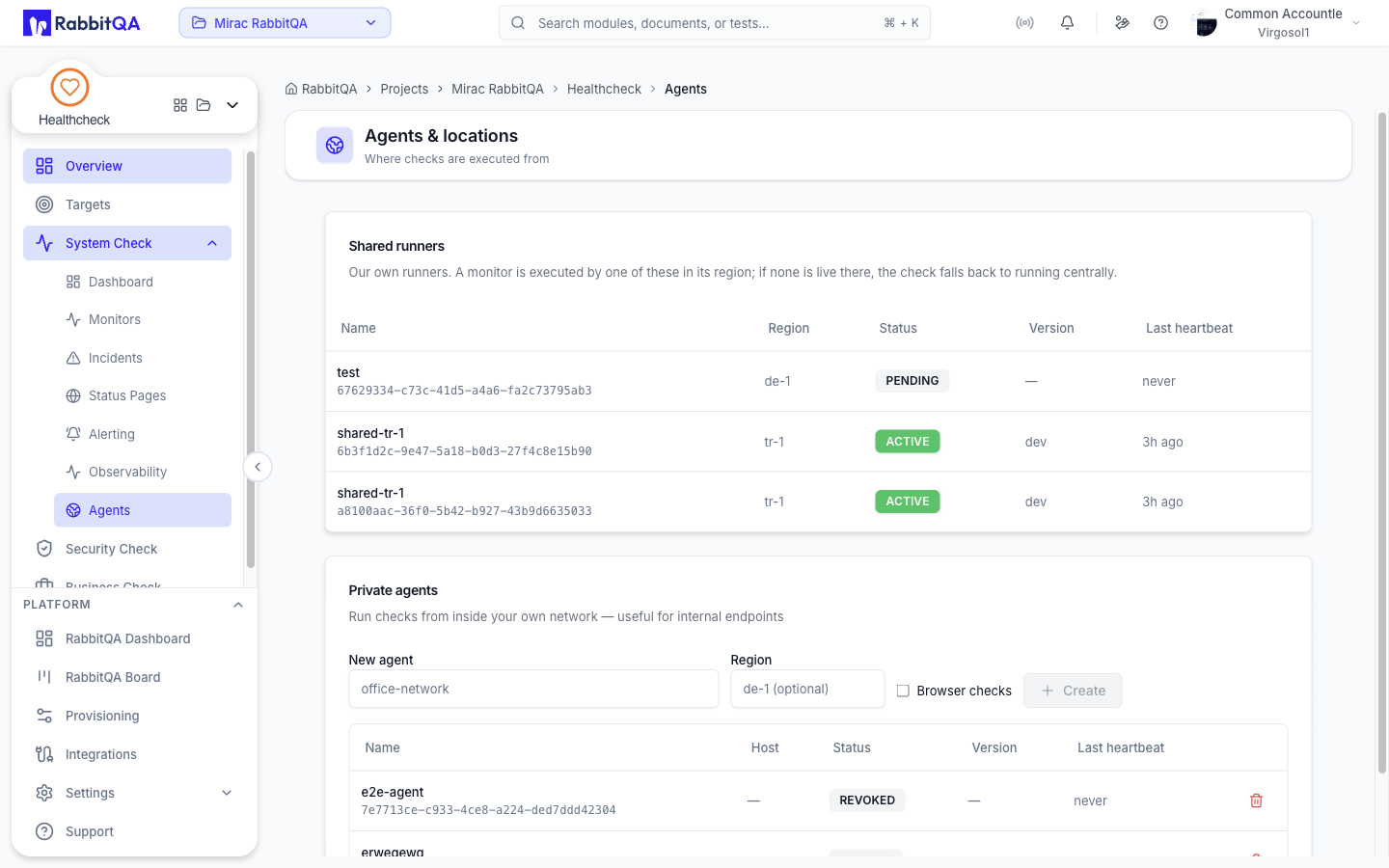Open Observability in the sidebar
The height and width of the screenshot is (868, 1389).
coord(143,472)
